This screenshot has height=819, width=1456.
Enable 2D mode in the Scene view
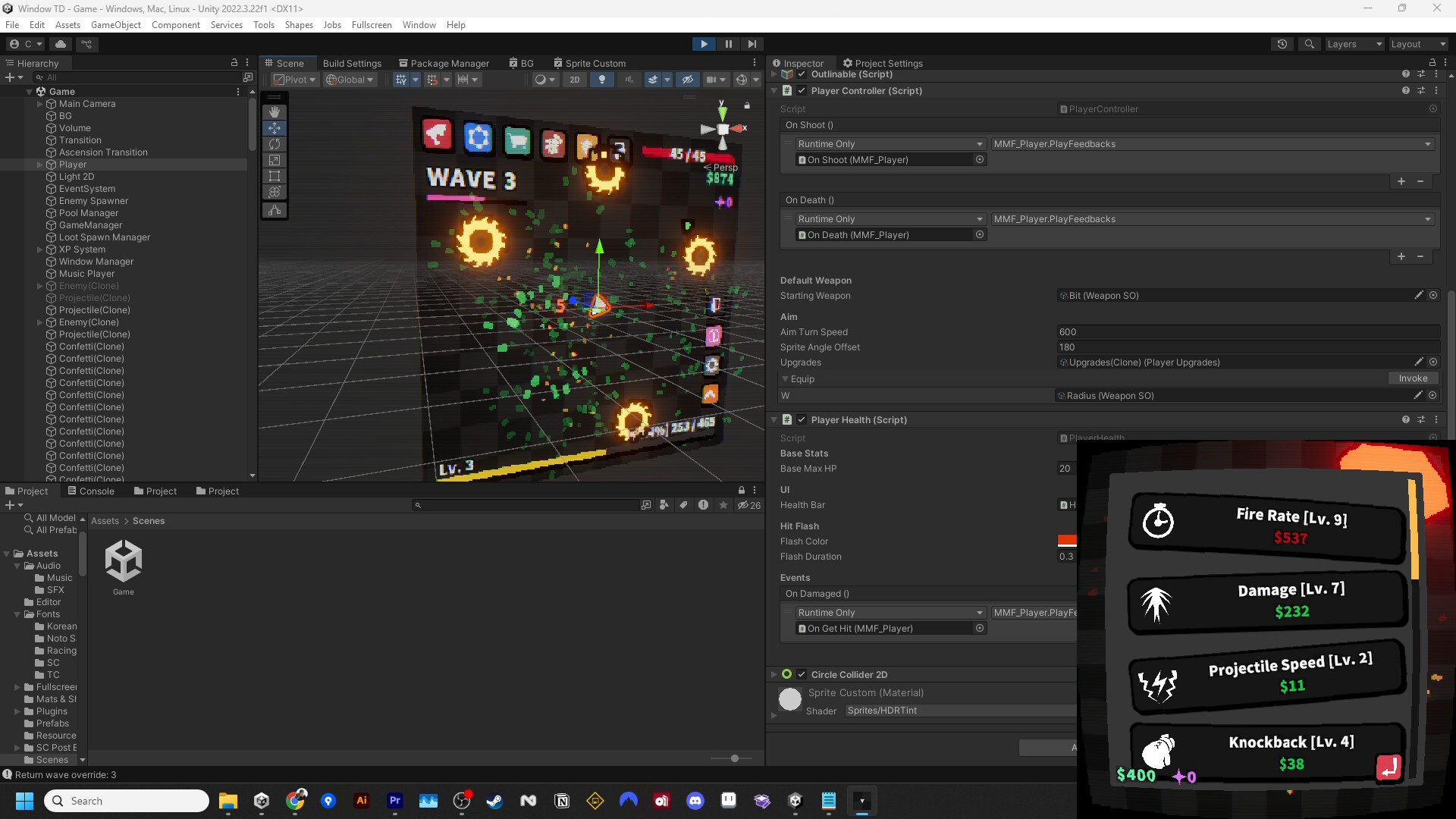click(575, 80)
